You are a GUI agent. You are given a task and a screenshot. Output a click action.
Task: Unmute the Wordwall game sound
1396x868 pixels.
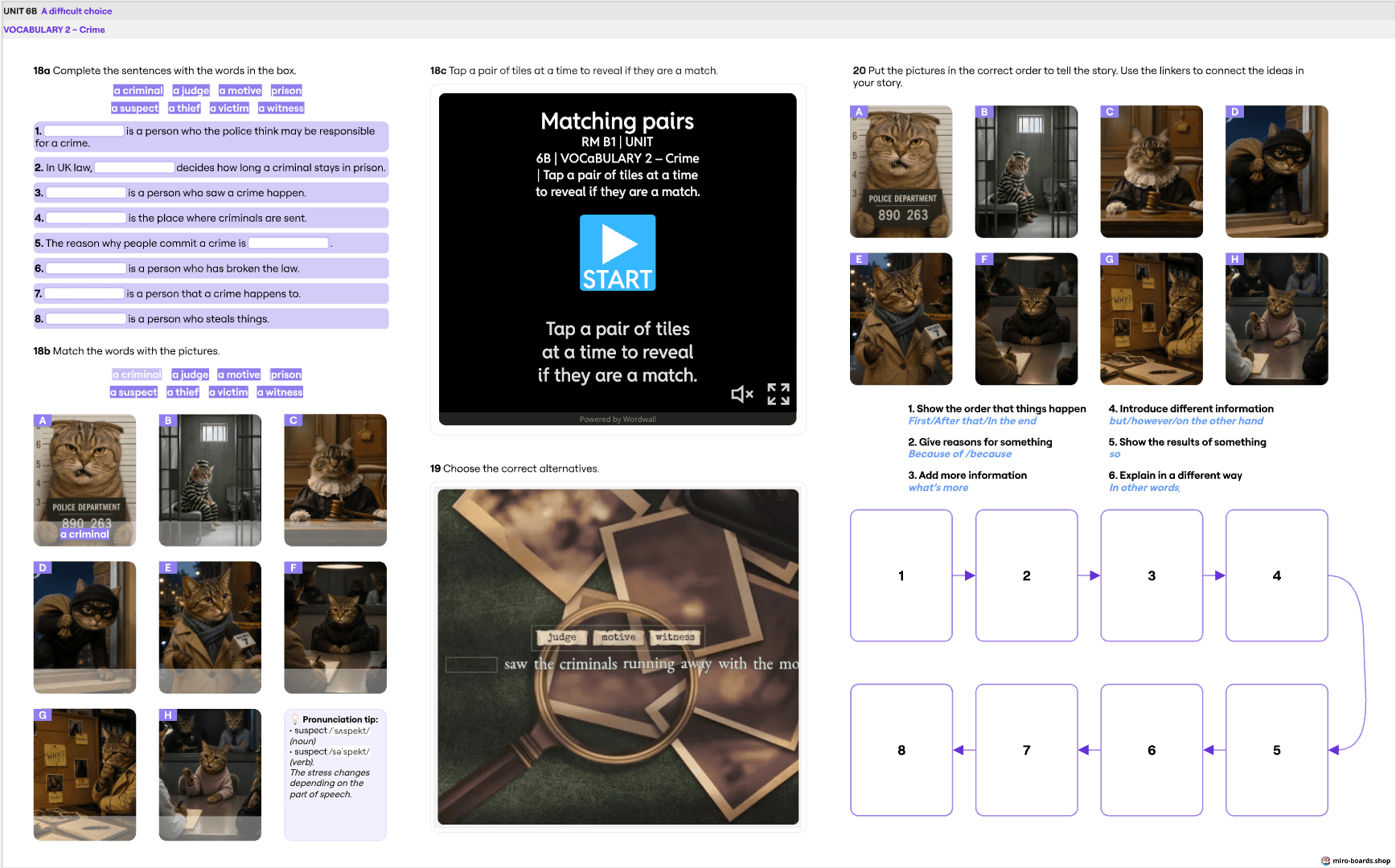click(x=741, y=394)
